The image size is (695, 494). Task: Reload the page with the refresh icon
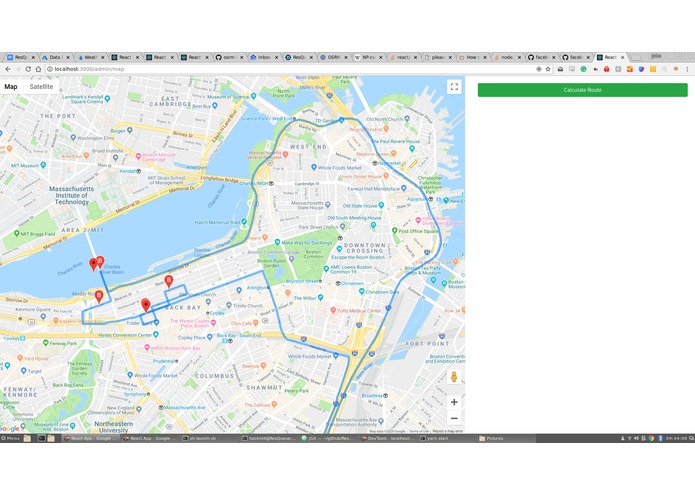[x=28, y=69]
